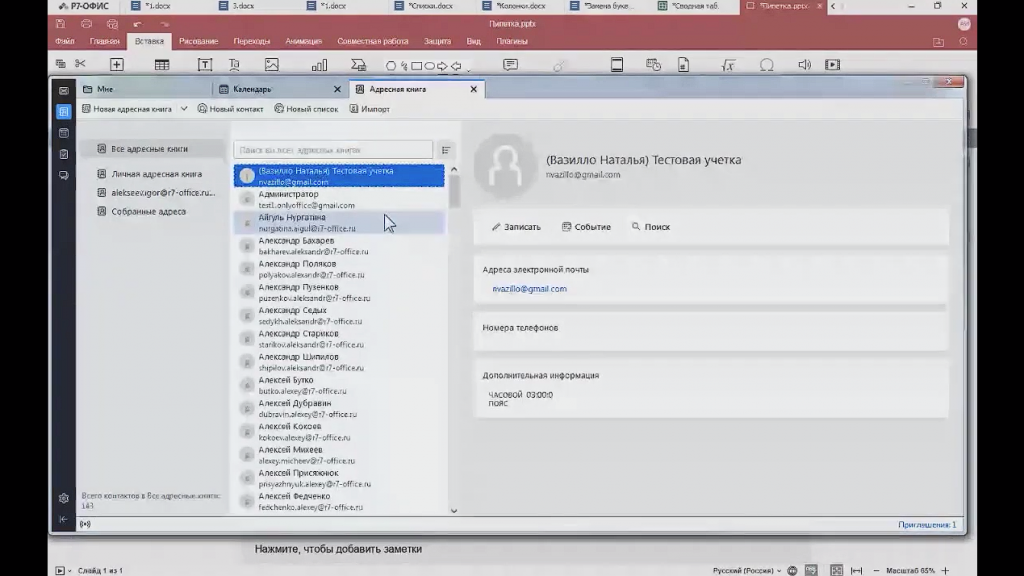Screen dimensions: 1024x576
Task: Click the spell check globe icon in status bar
Action: 792,570
